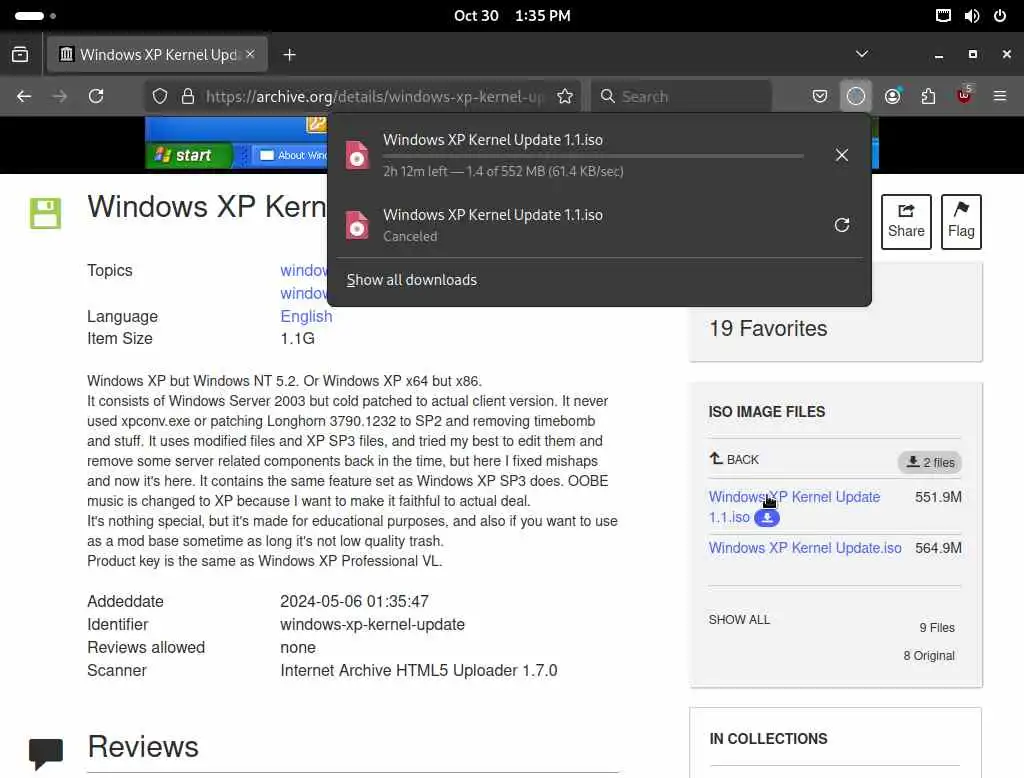Click the Reviews speech bubble icon
1024x778 pixels.
(x=46, y=754)
